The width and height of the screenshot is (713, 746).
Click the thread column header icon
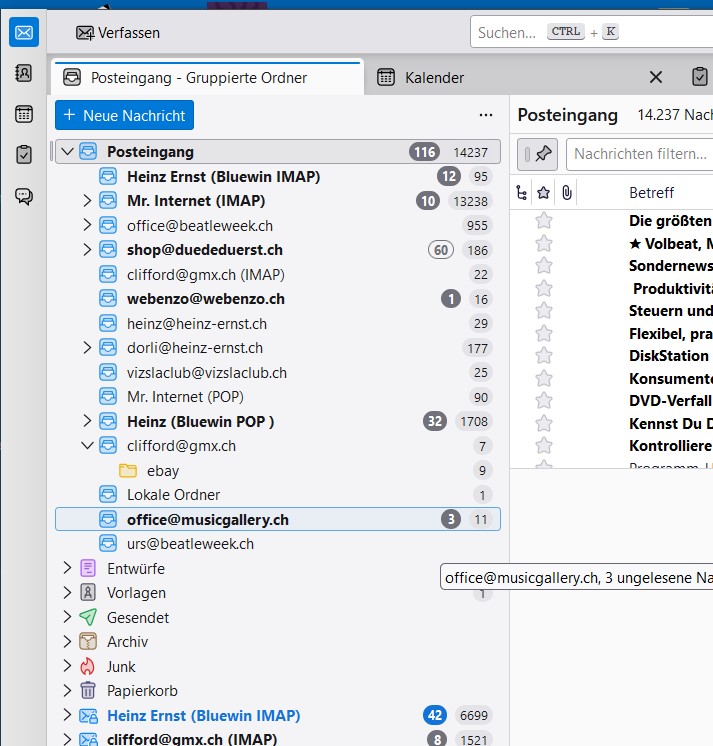click(521, 192)
